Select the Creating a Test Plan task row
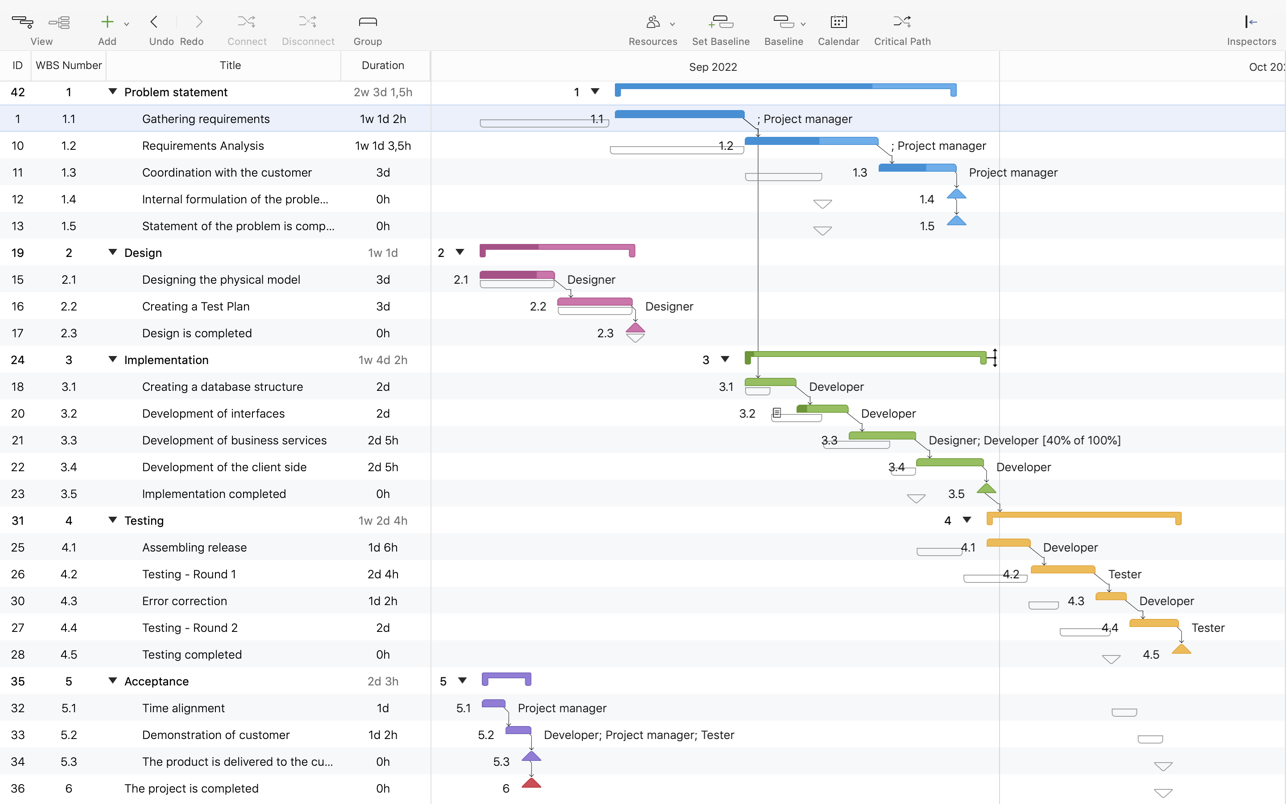The image size is (1286, 804). [196, 307]
